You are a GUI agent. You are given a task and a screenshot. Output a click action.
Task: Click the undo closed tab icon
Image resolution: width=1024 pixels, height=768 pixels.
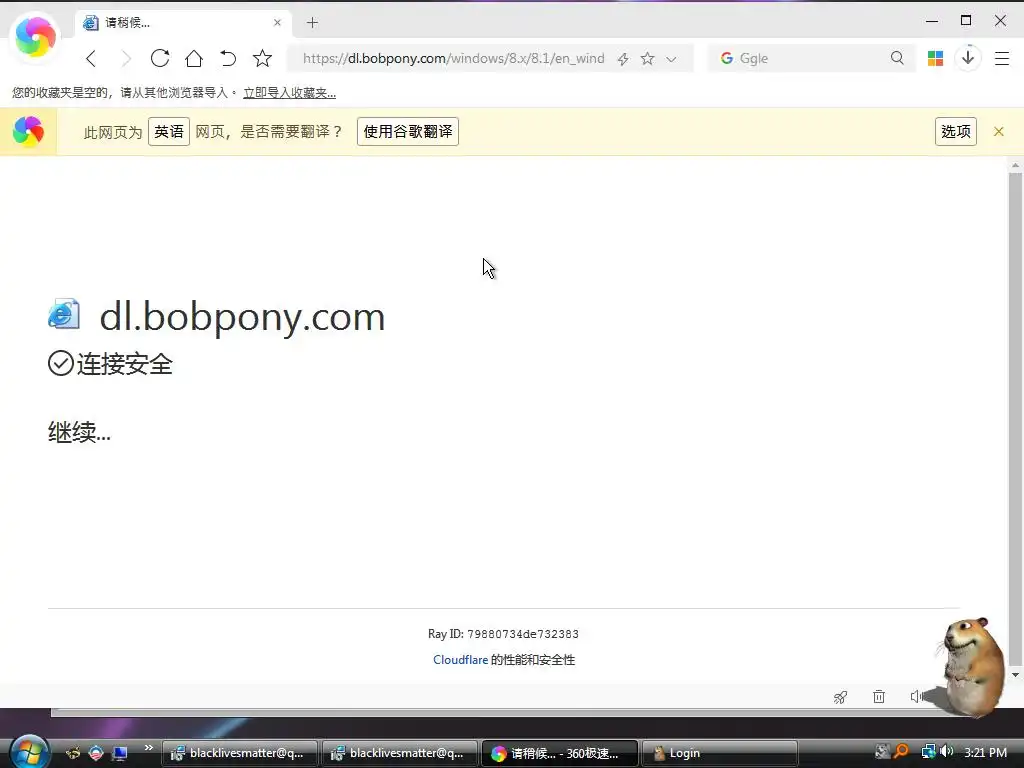pos(228,59)
